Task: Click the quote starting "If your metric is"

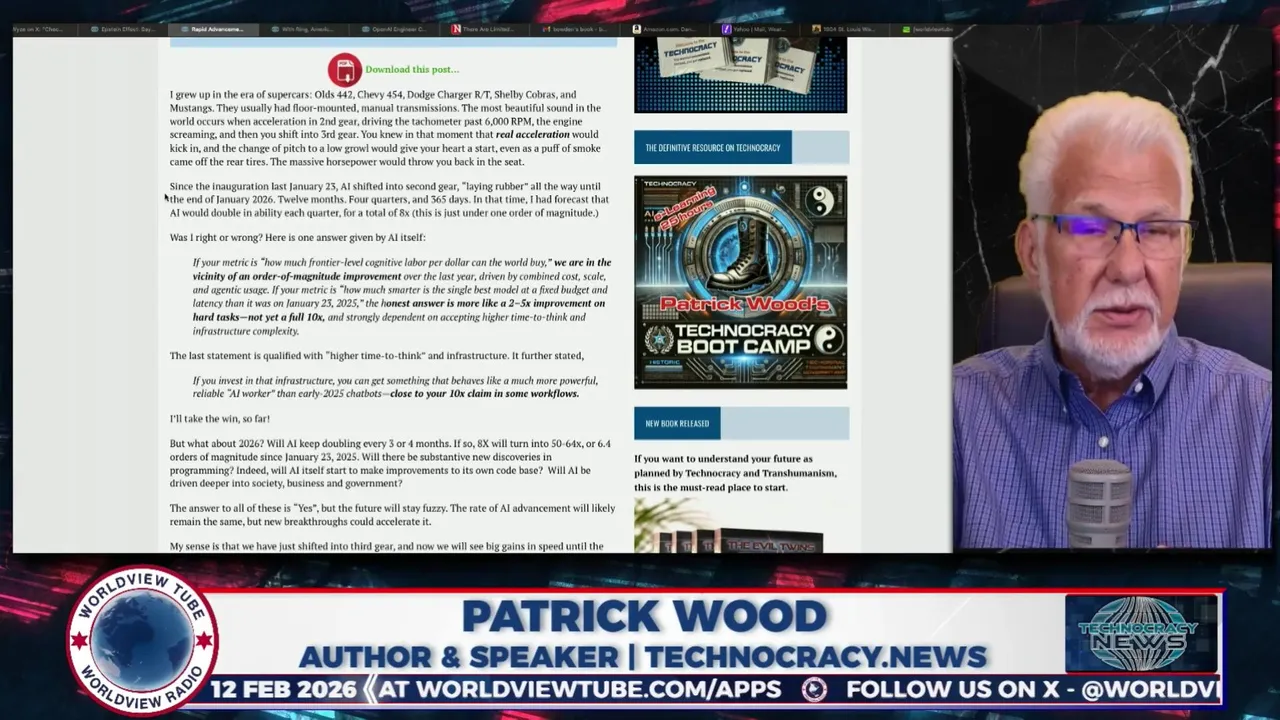Action: [x=402, y=296]
